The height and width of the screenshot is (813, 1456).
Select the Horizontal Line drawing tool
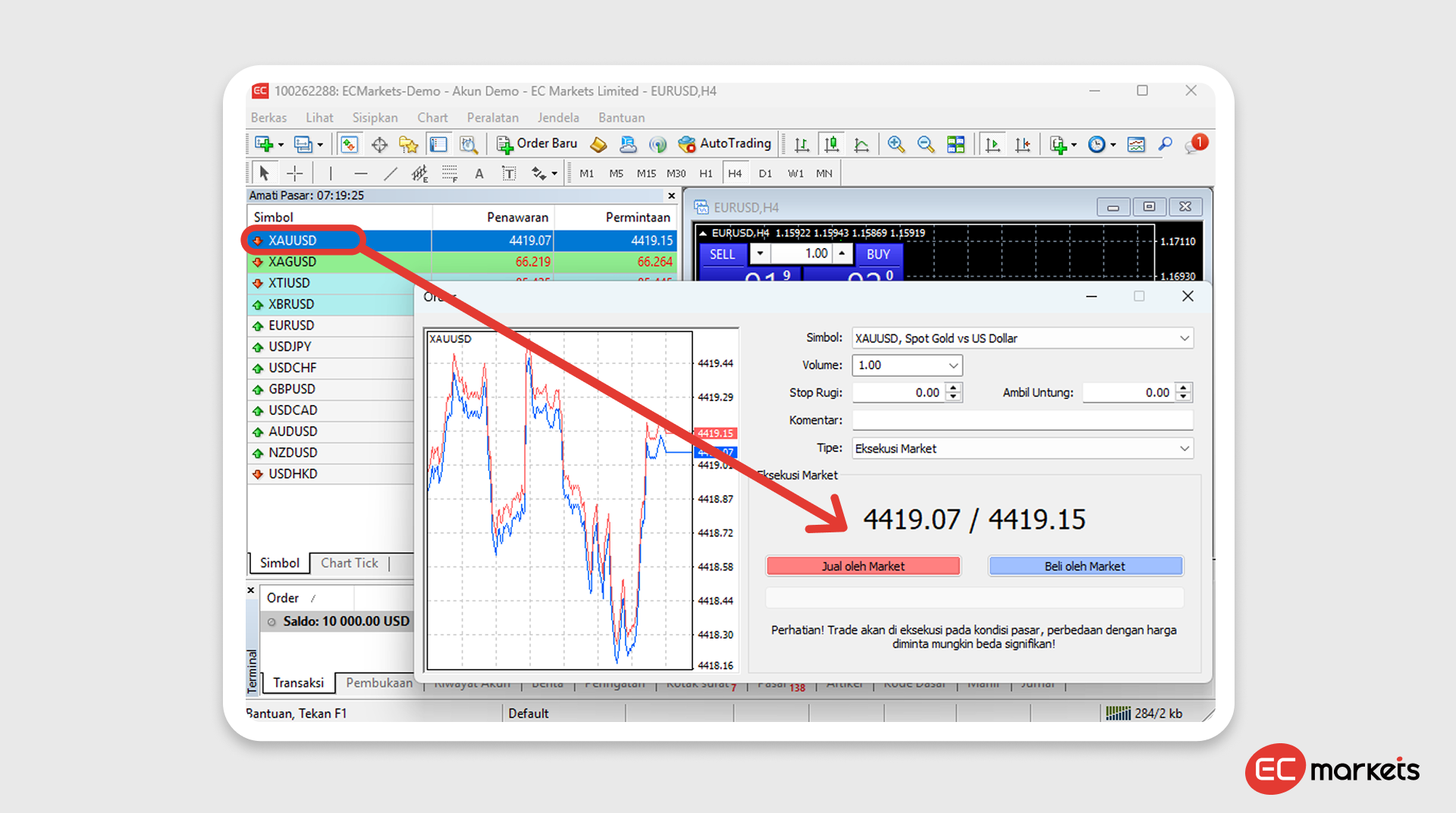coord(361,174)
